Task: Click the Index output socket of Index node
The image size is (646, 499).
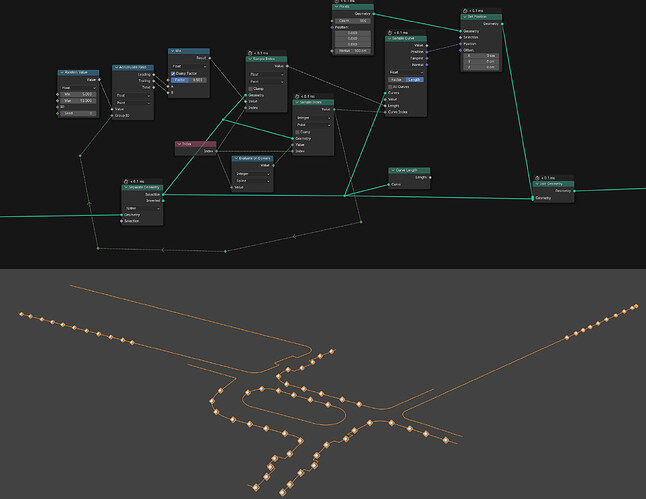Action: (216, 151)
